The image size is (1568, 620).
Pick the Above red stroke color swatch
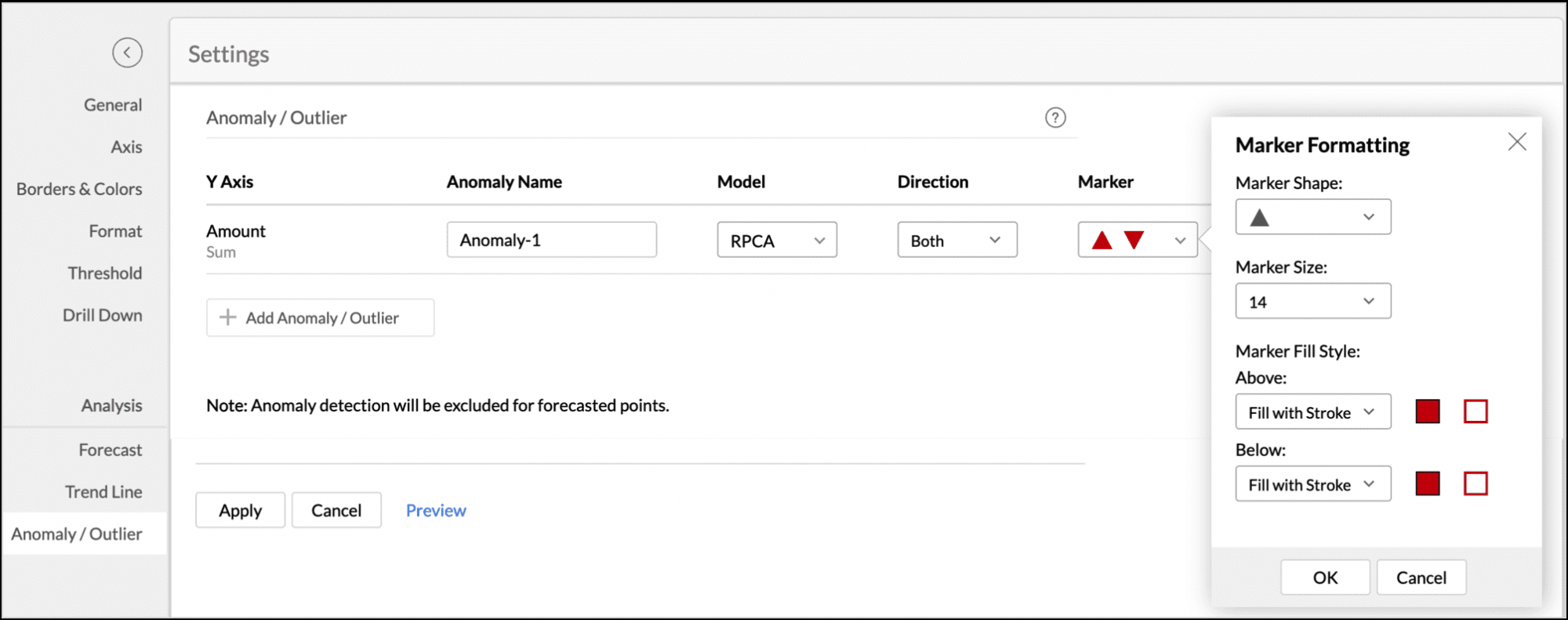coord(1475,412)
